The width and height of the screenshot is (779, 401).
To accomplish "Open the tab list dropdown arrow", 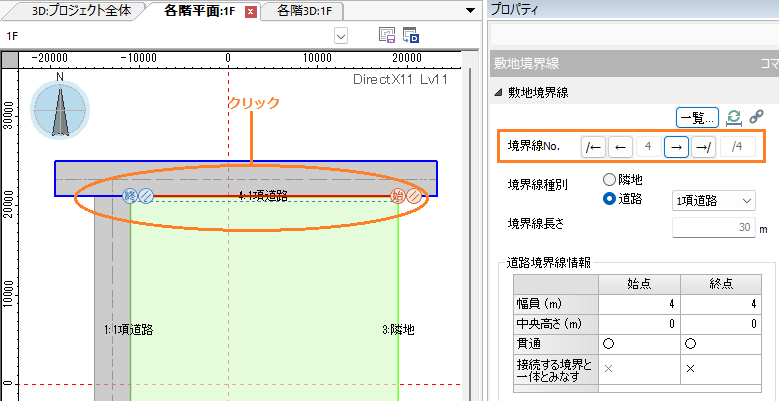I will coord(470,11).
